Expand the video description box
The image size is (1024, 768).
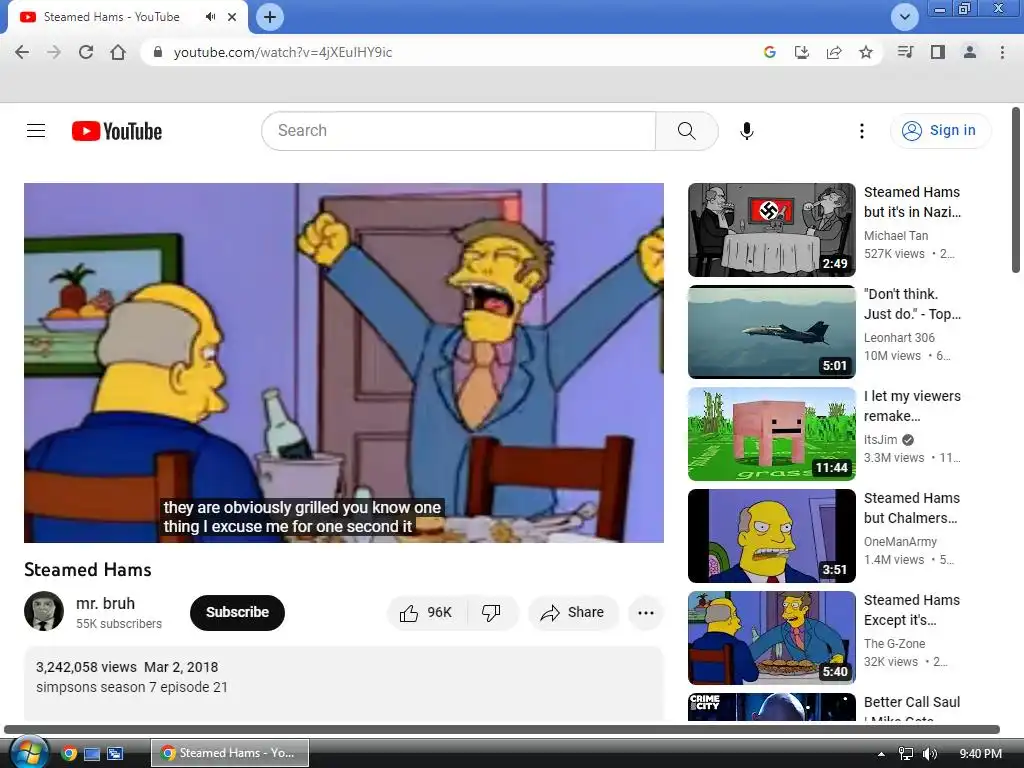[x=344, y=683]
